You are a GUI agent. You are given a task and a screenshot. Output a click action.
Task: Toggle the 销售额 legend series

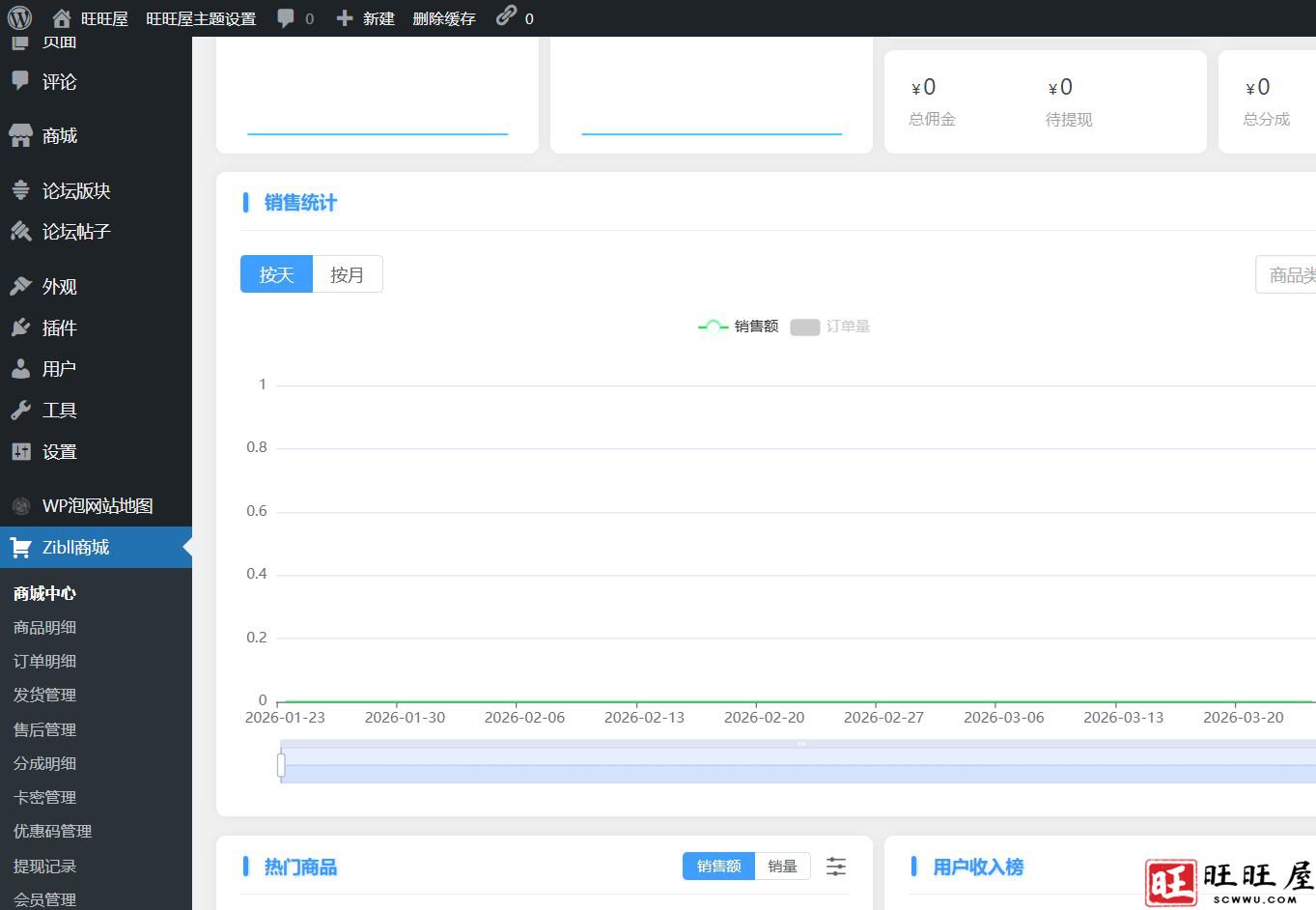pos(739,327)
